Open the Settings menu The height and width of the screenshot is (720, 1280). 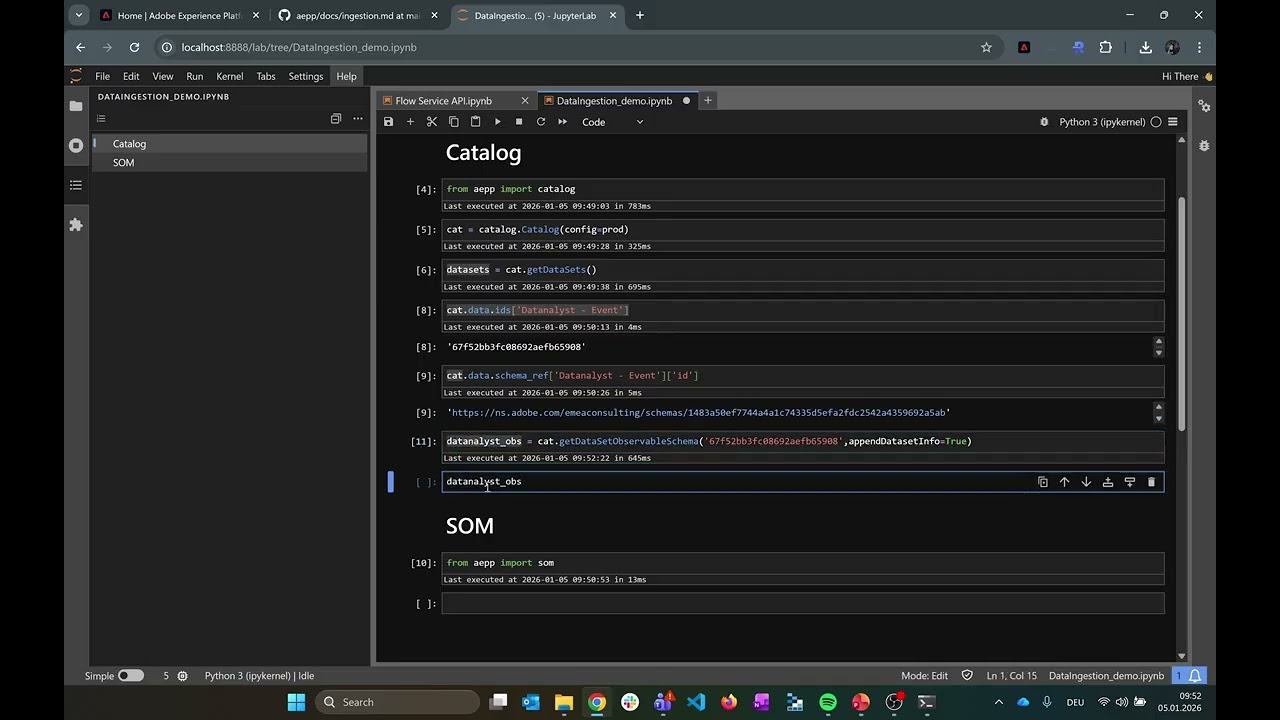point(306,76)
